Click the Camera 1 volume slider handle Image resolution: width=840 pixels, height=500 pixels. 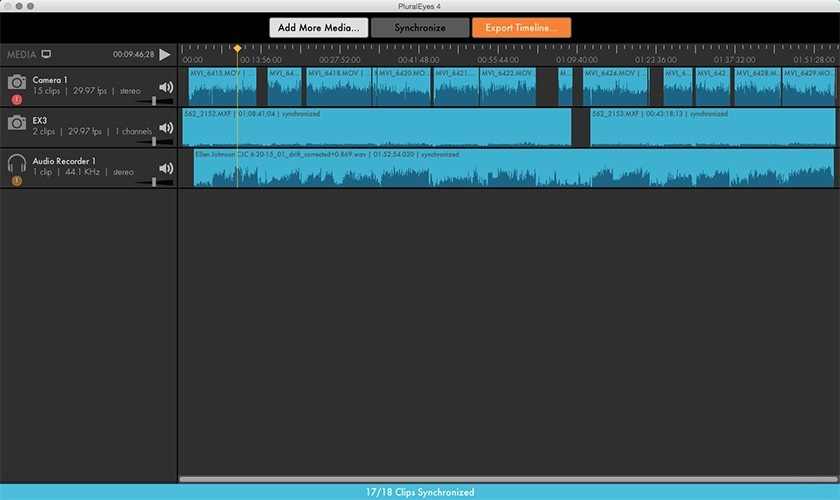[x=154, y=101]
